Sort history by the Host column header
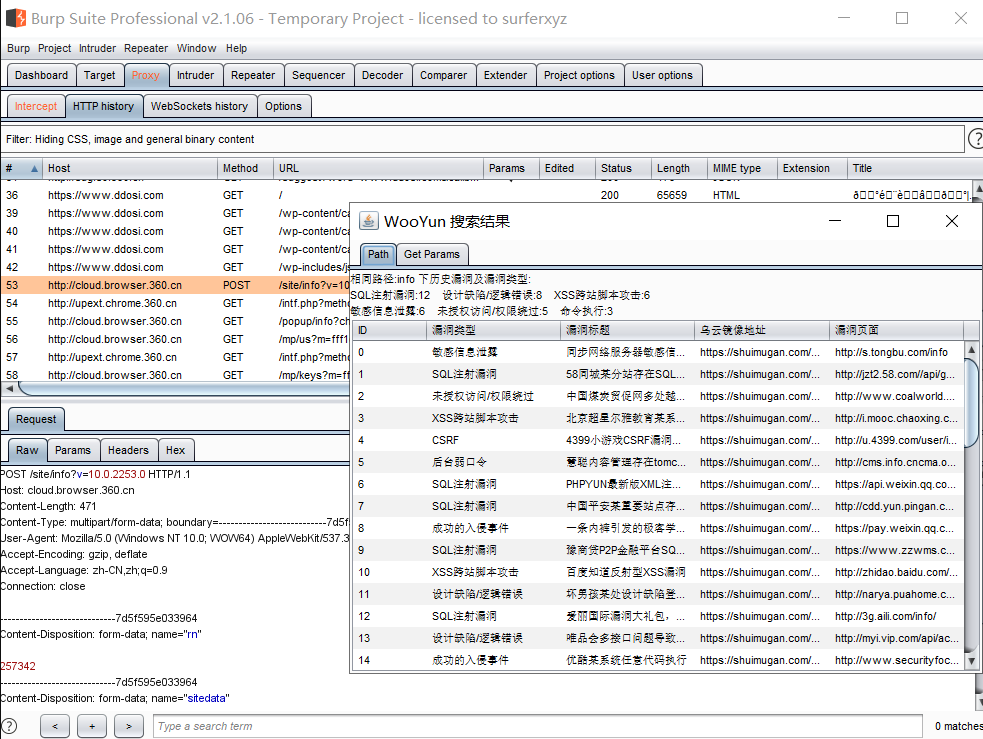The height and width of the screenshot is (739, 983). [x=130, y=168]
